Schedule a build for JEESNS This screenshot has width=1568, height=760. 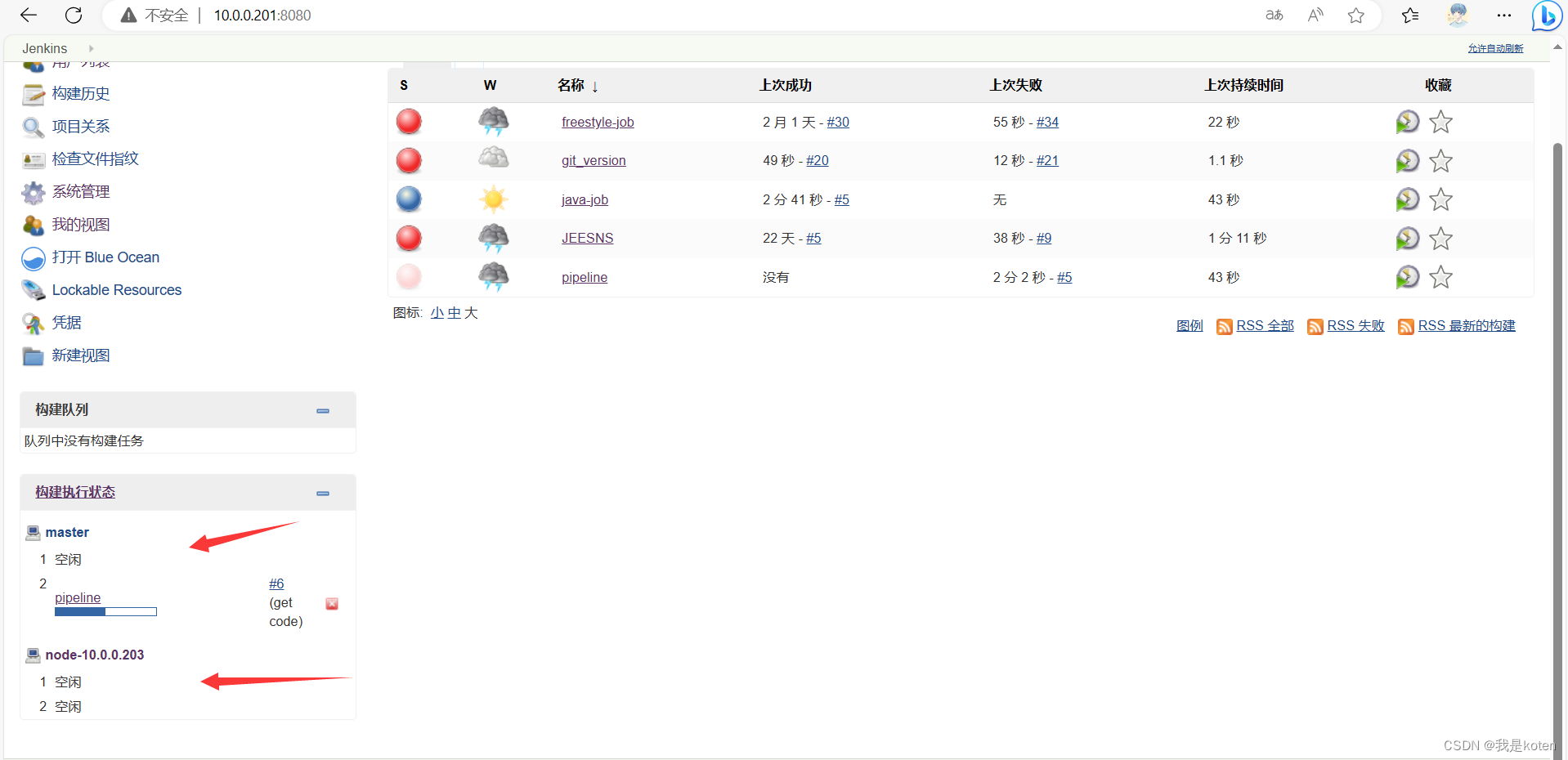click(x=1407, y=238)
